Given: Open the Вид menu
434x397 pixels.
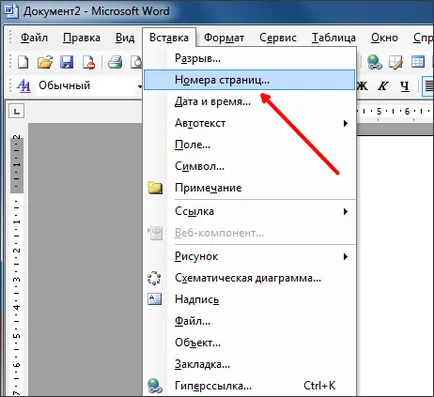Looking at the screenshot, I should tap(125, 38).
